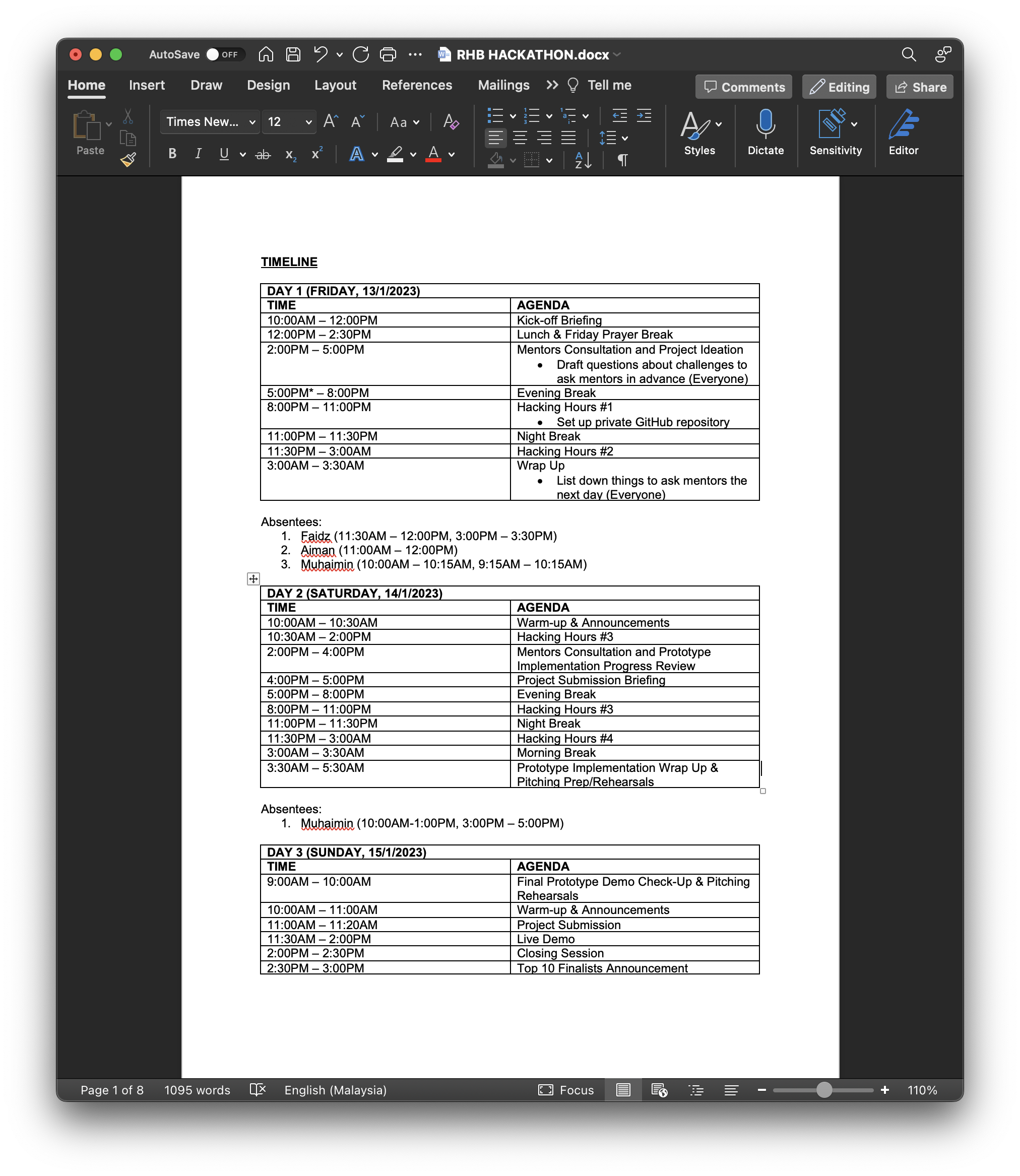This screenshot has width=1020, height=1176.
Task: Click the Clear Formatting icon
Action: pos(451,122)
